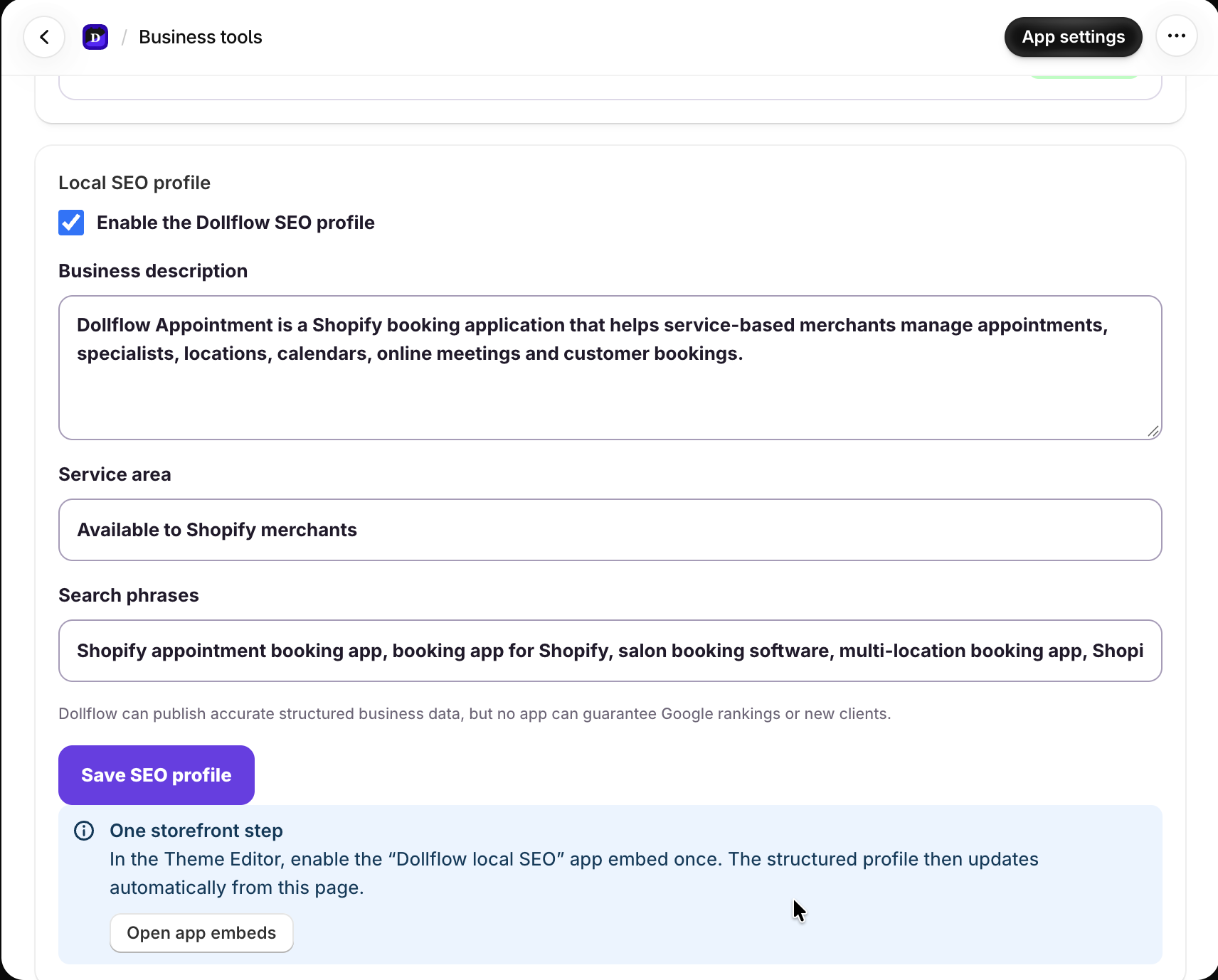Save the SEO profile
Image resolution: width=1218 pixels, height=980 pixels.
(157, 775)
